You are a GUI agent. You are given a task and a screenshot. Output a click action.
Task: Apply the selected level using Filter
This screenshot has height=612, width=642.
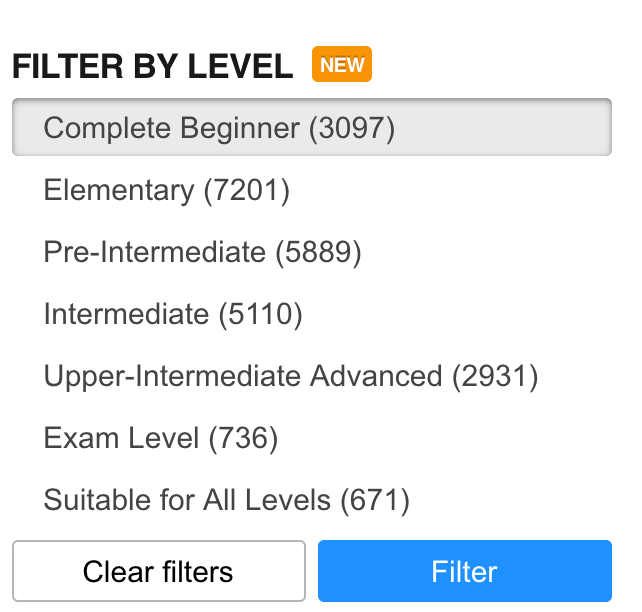[464, 572]
